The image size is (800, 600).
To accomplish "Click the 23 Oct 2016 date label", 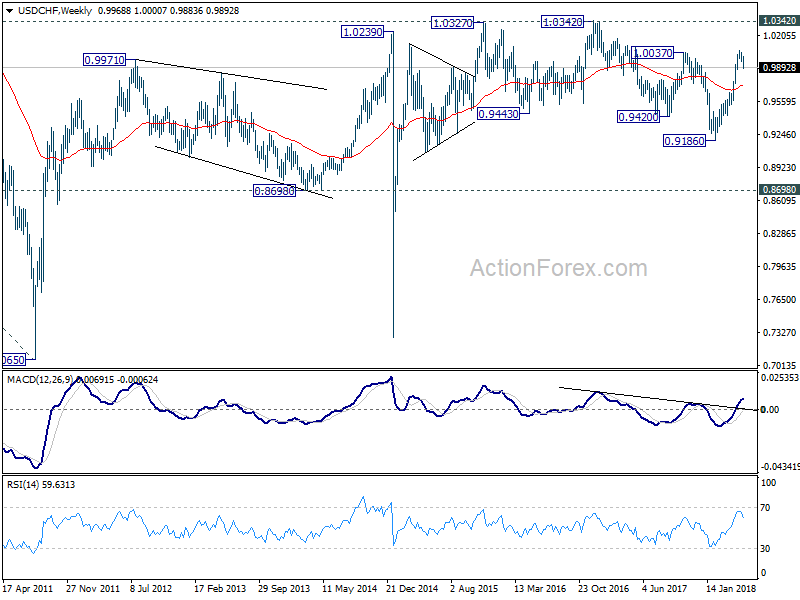I will coord(604,589).
